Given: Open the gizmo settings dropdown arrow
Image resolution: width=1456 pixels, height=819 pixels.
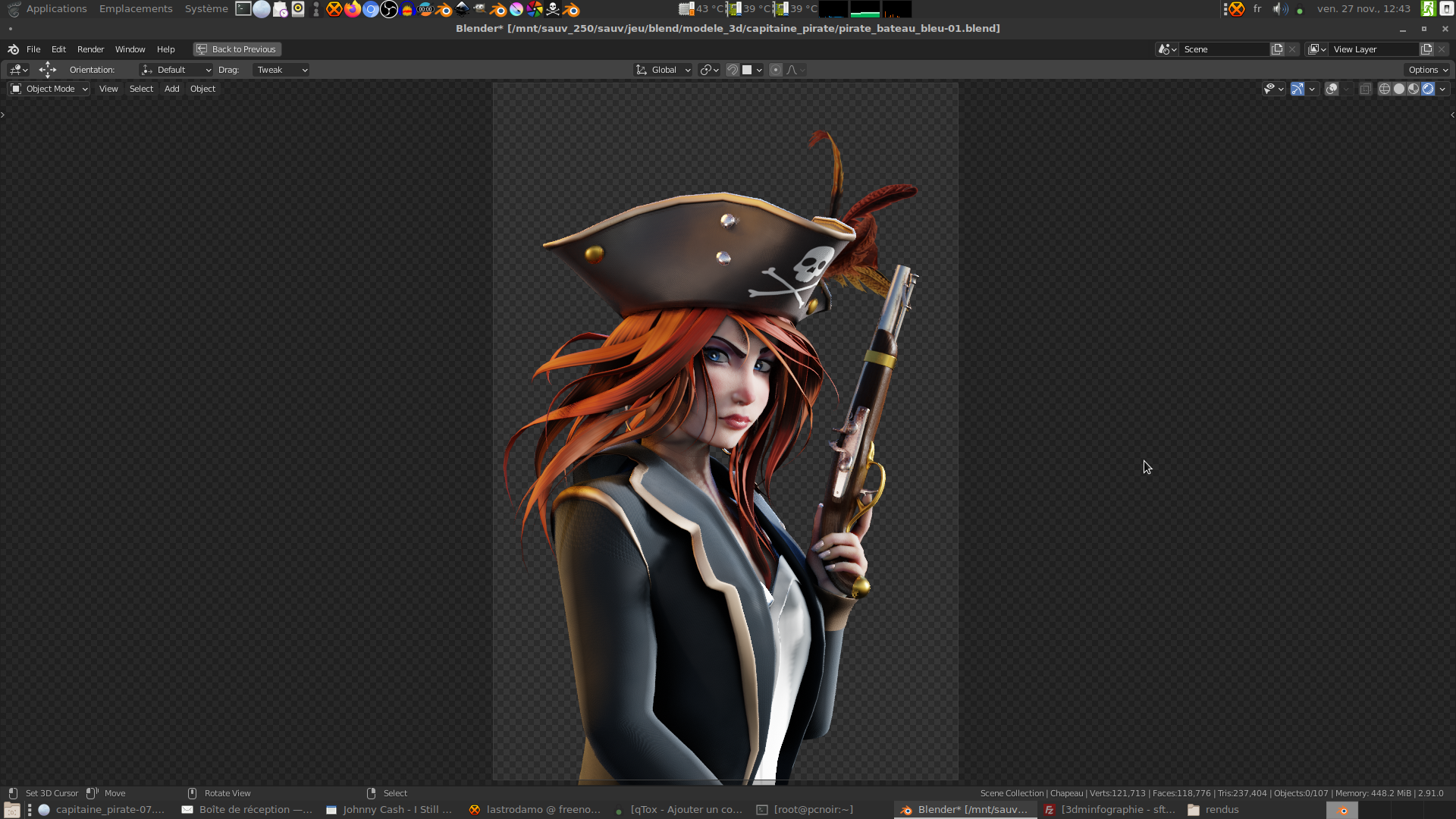Looking at the screenshot, I should click(1312, 89).
